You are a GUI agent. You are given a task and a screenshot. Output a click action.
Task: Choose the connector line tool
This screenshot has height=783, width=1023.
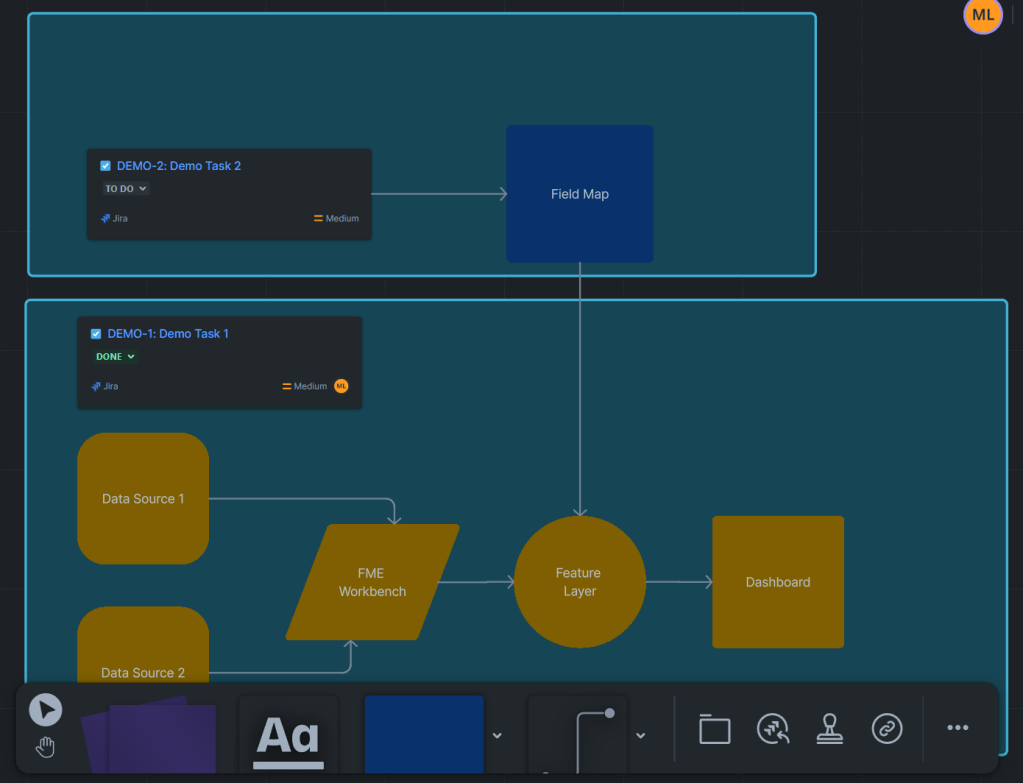[x=590, y=737]
